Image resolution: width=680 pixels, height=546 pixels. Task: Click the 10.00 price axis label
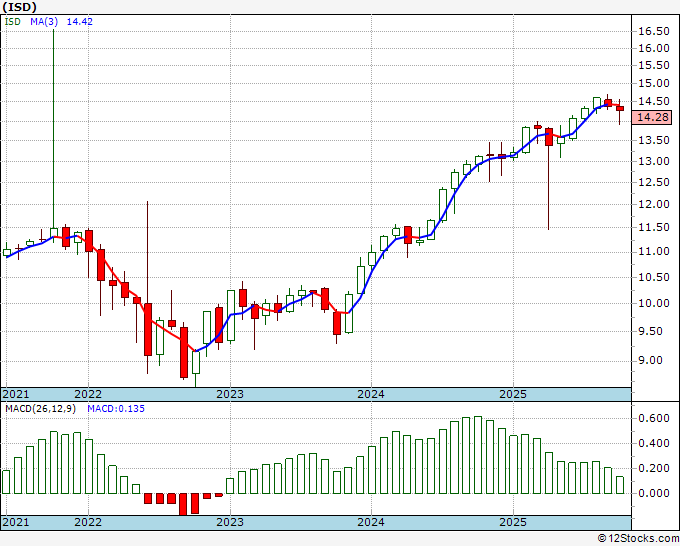pyautogui.click(x=654, y=304)
